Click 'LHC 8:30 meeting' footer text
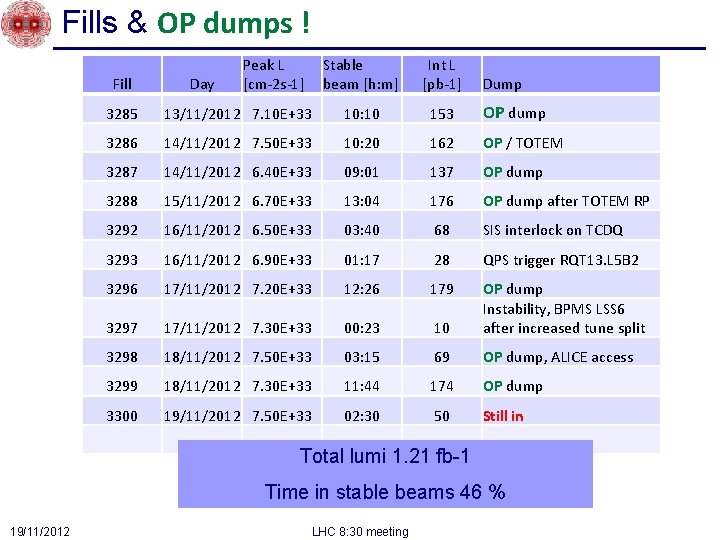Image resolution: width=720 pixels, height=540 pixels. pos(360,531)
